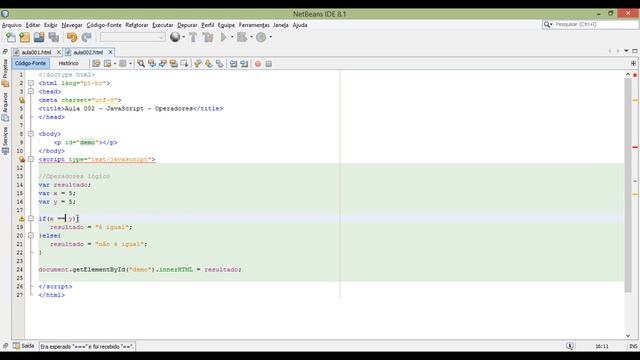Image resolution: width=640 pixels, height=360 pixels.
Task: Toggle the INS insert mode indicator
Action: pyautogui.click(x=633, y=346)
